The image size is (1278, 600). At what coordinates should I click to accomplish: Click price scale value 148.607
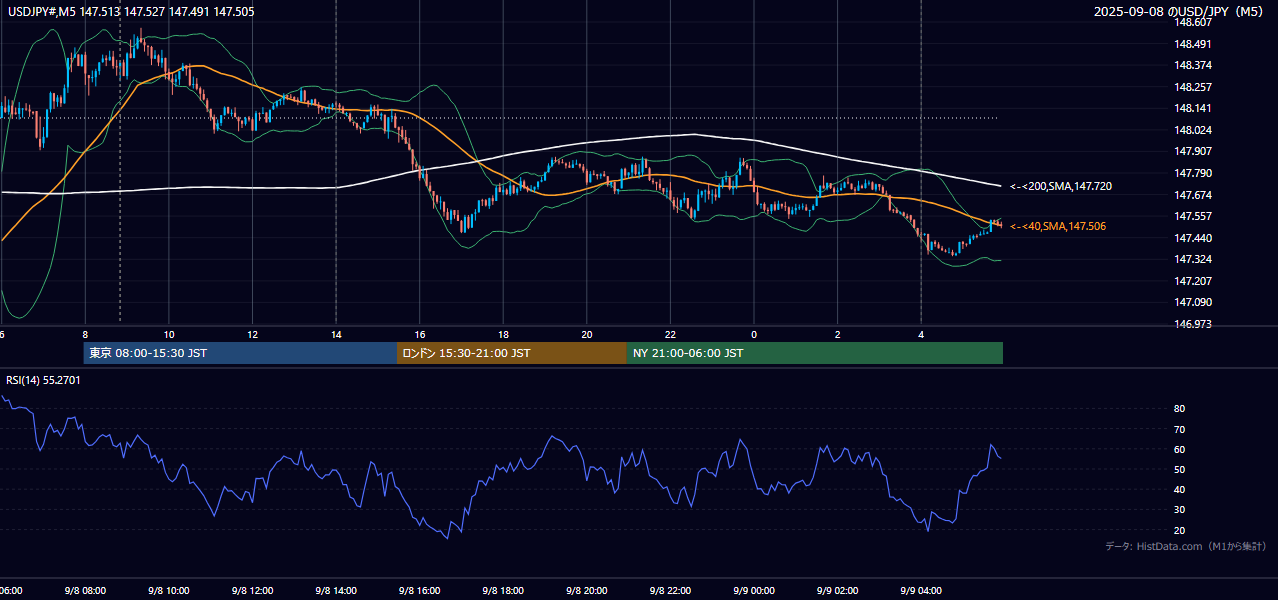point(1194,22)
